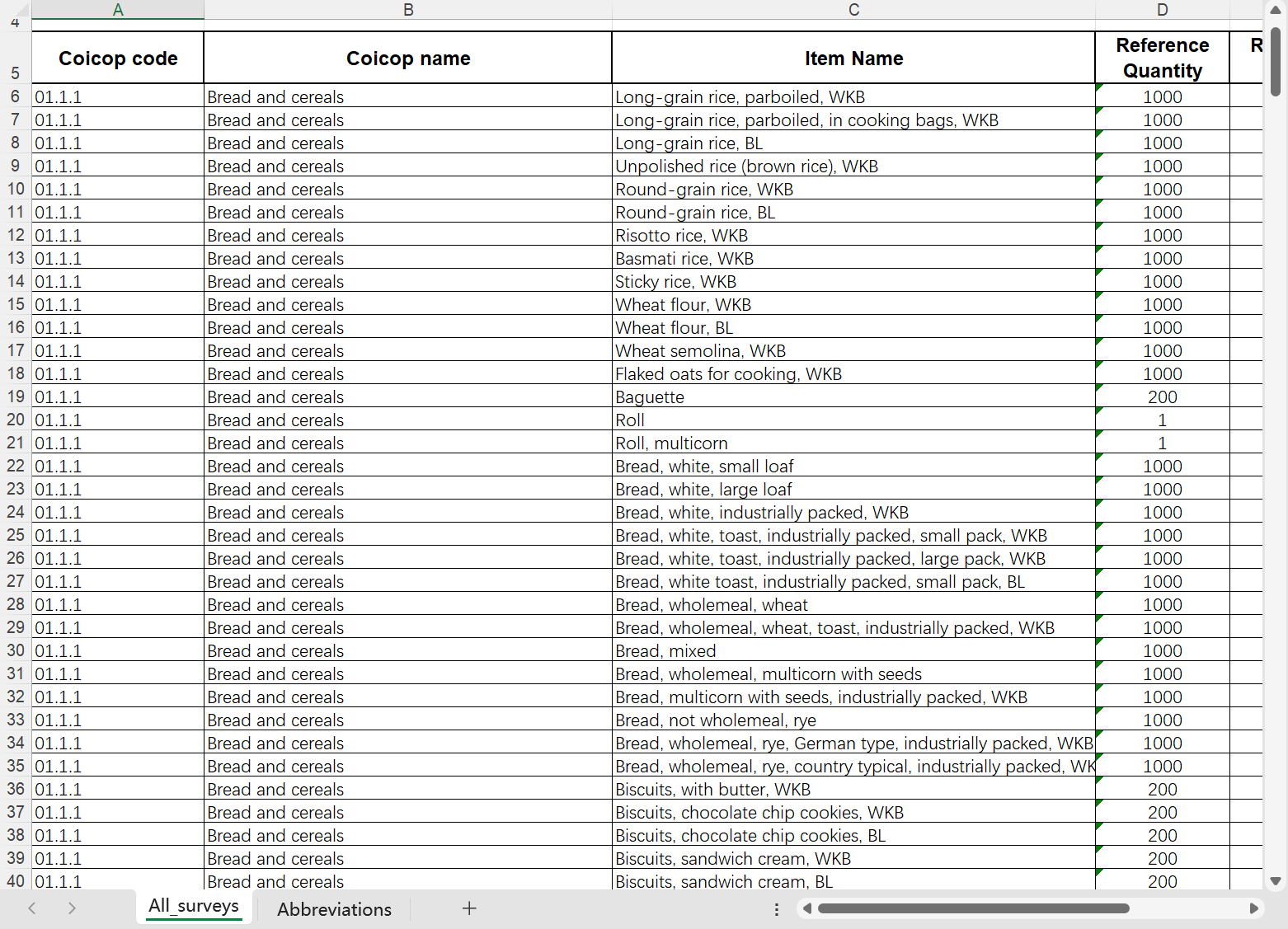Click cell 'Biscuits, chocolate chip cookies, WKB'
This screenshot has height=929, width=1288.
pos(853,812)
